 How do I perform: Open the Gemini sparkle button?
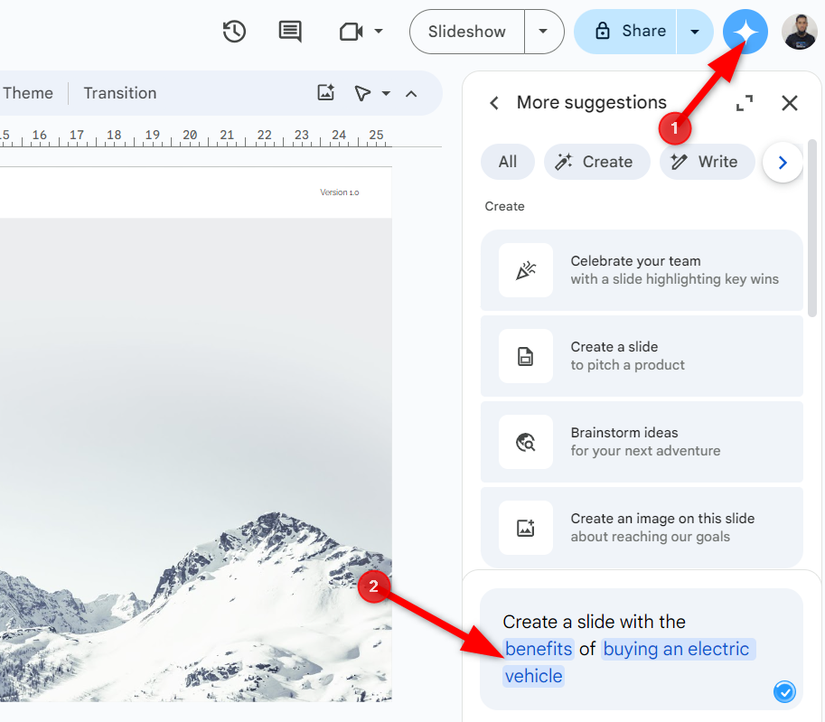pyautogui.click(x=745, y=32)
